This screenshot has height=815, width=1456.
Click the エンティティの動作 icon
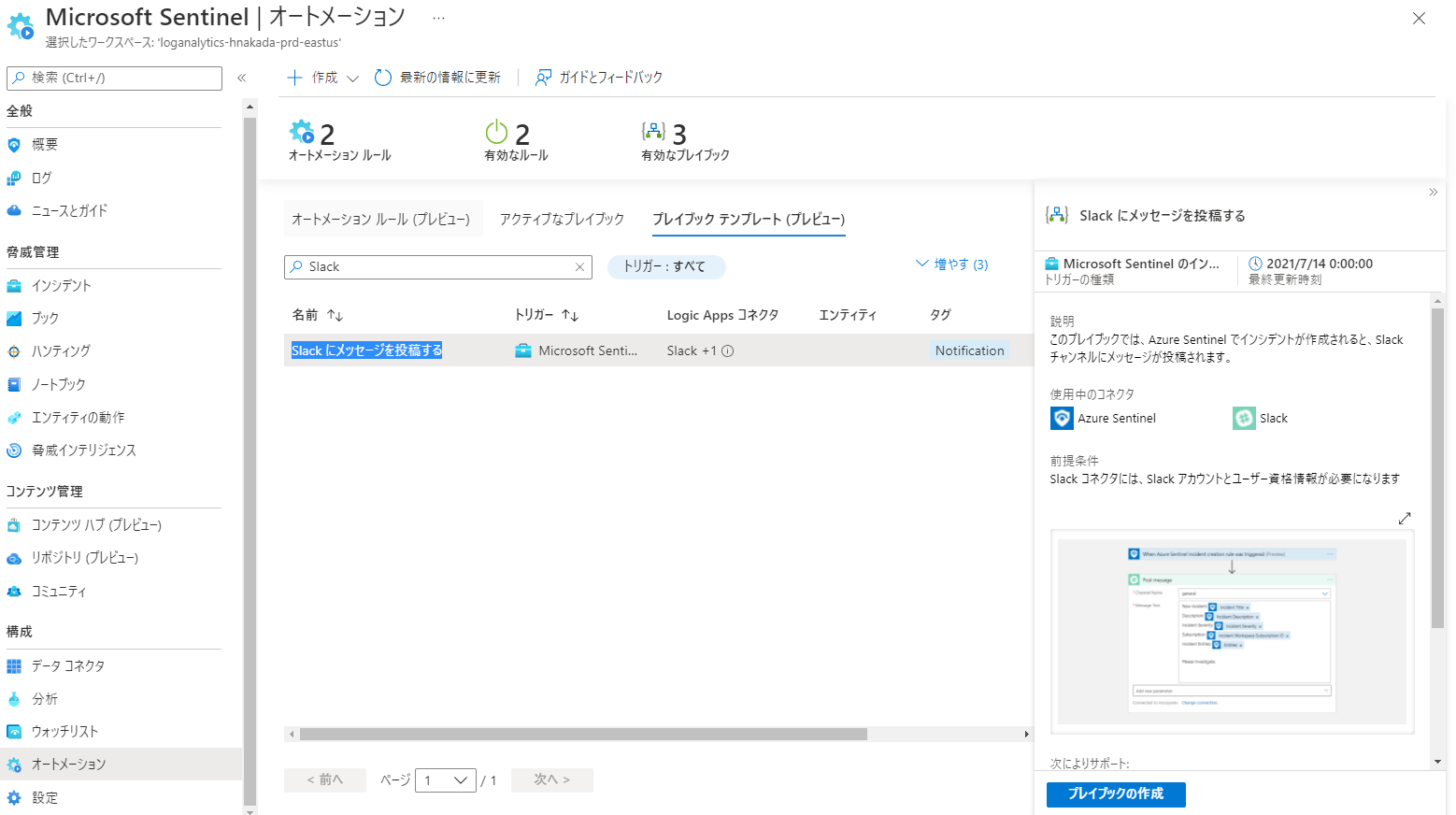pos(14,418)
